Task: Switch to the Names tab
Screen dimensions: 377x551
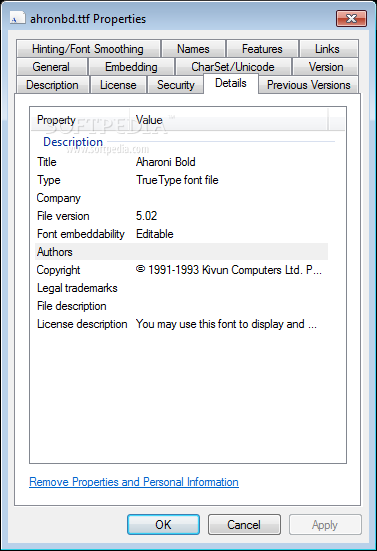Action: [193, 48]
